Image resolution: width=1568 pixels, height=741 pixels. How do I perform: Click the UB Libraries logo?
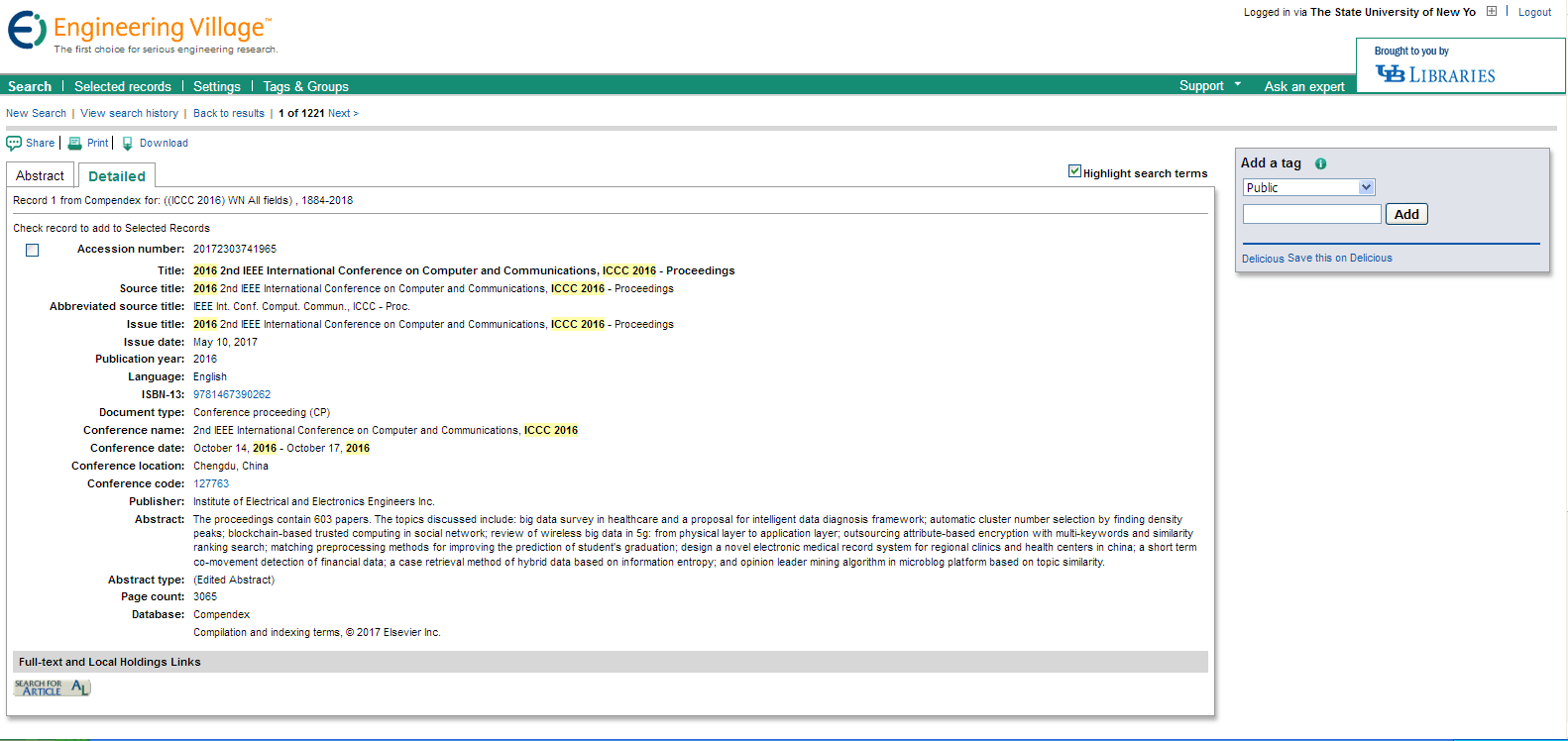click(x=1434, y=74)
